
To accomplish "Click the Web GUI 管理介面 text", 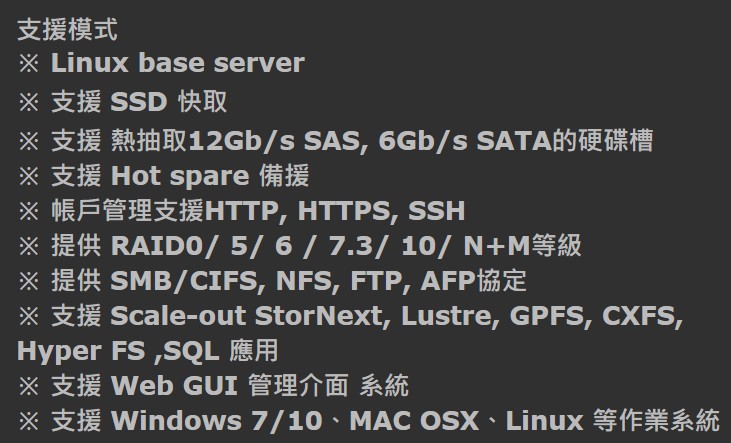I will (x=229, y=386).
